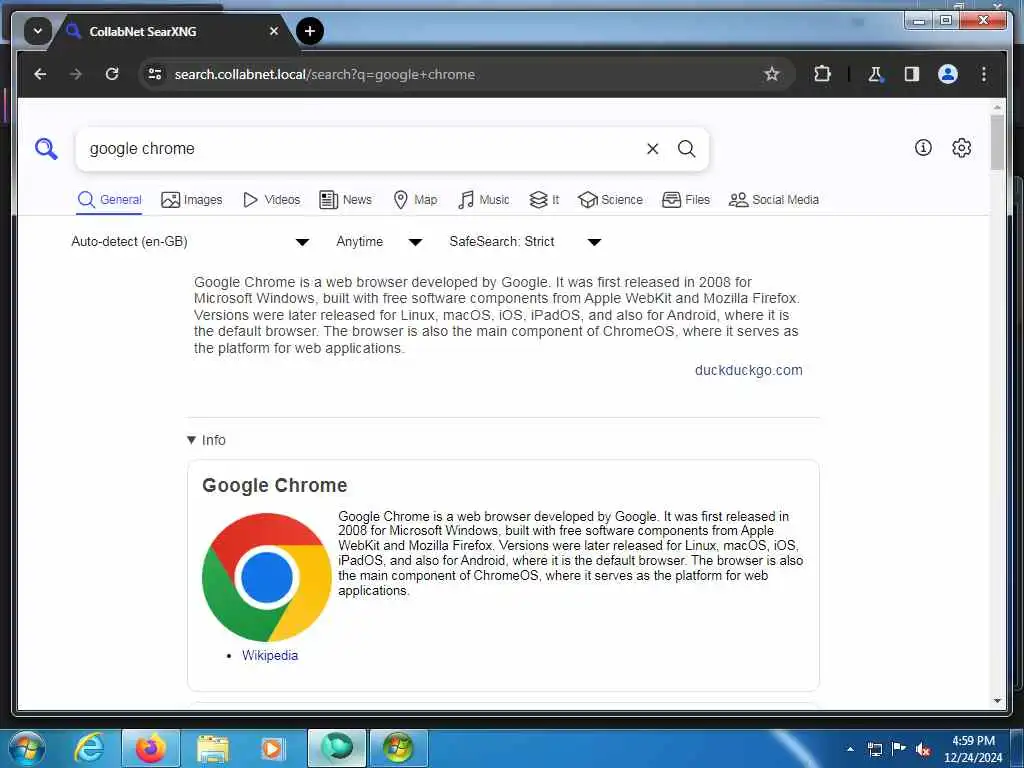Switch to the Map category
This screenshot has width=1024, height=768.
pos(415,200)
